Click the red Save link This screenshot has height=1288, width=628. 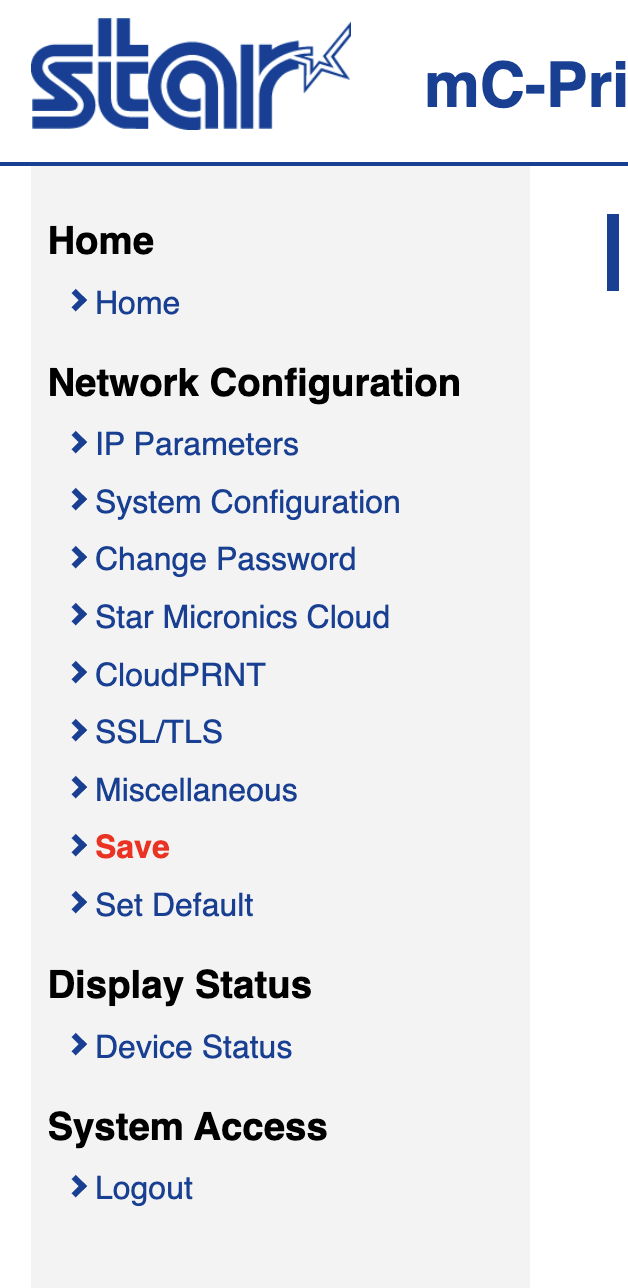pos(132,847)
